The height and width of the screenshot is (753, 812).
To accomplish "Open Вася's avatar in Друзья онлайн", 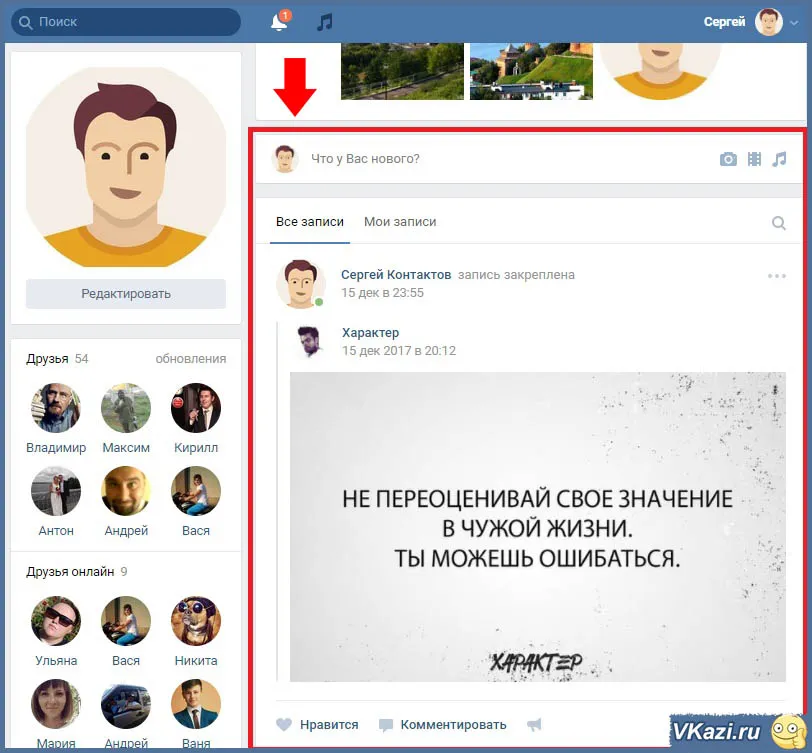I will (x=126, y=621).
